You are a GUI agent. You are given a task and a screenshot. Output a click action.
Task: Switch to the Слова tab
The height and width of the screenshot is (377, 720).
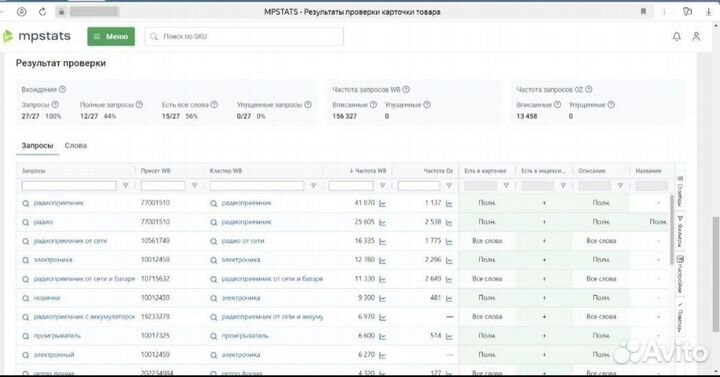click(76, 146)
